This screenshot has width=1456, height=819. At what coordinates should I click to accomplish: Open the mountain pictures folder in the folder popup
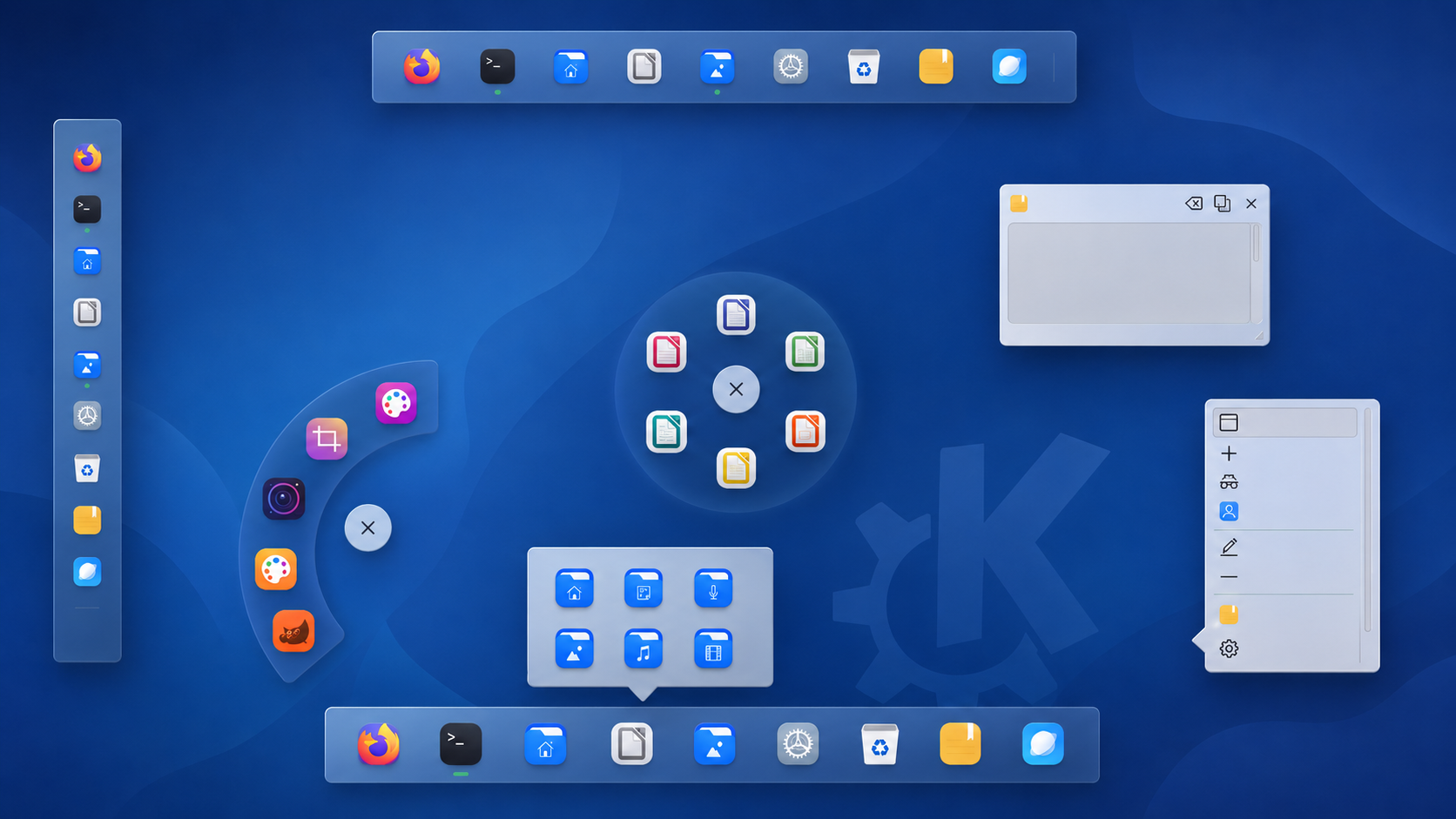click(x=574, y=649)
